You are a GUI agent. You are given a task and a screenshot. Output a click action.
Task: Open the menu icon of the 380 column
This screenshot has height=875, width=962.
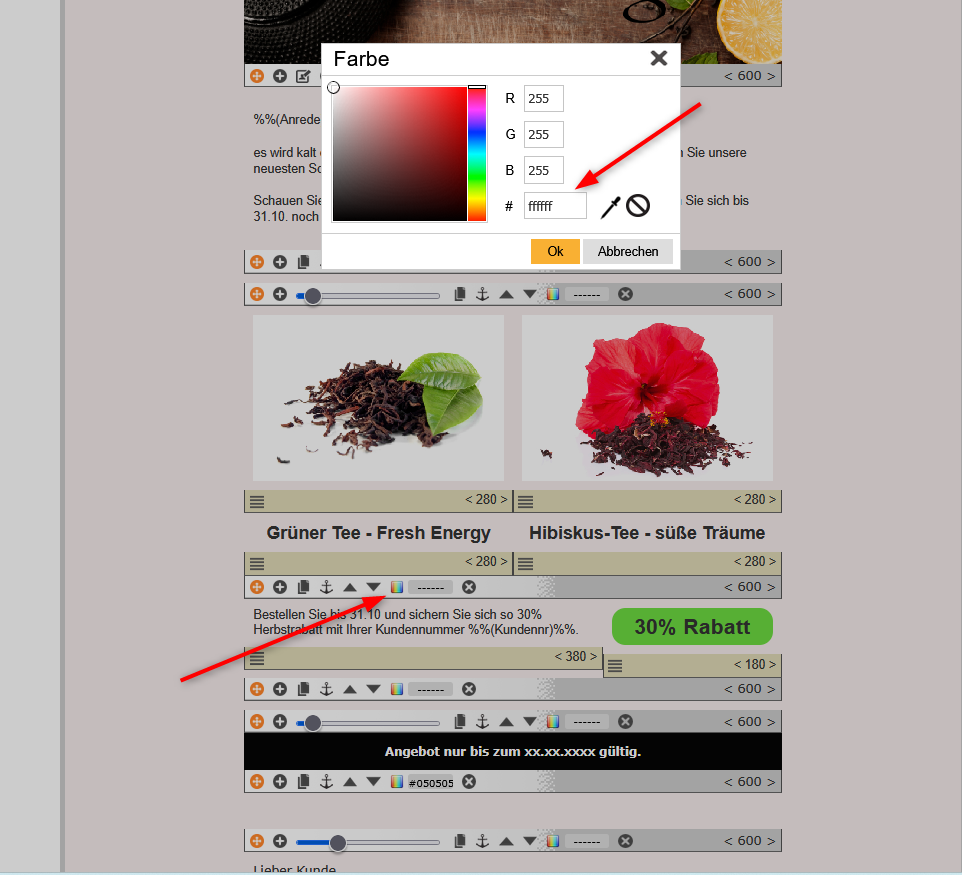pos(257,658)
